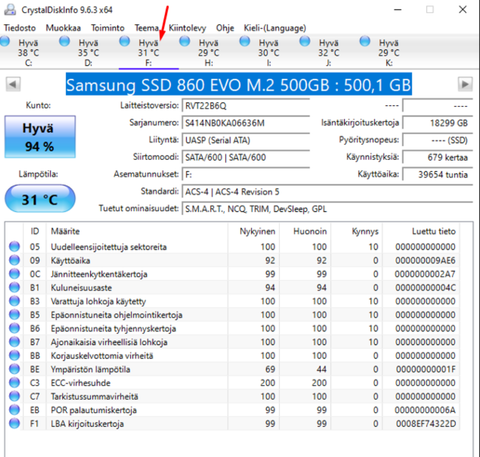This screenshot has height=457, width=480.
Task: Go to previous disk with left arrow
Action: (x=13, y=84)
